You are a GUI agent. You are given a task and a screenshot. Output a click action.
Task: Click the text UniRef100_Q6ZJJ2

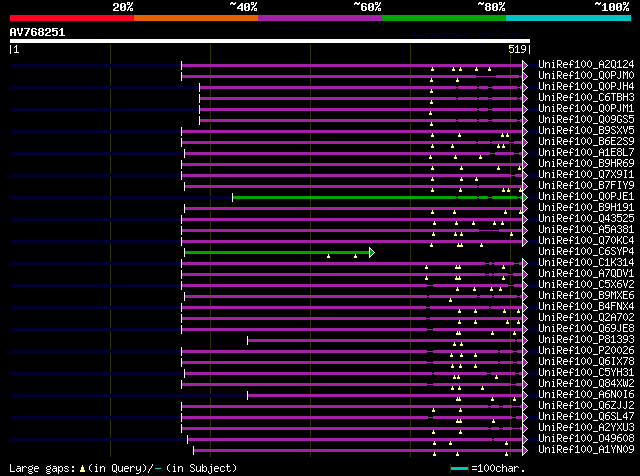point(586,406)
